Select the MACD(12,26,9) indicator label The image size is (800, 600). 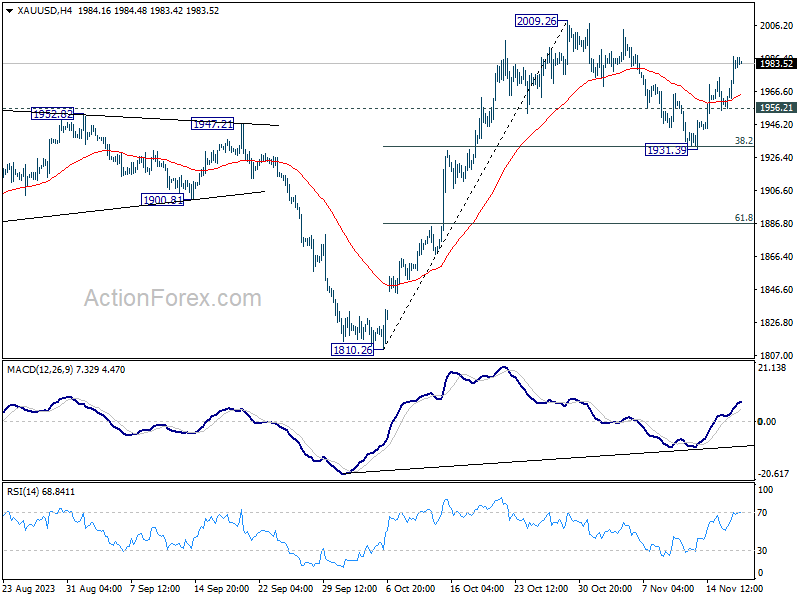[41, 369]
